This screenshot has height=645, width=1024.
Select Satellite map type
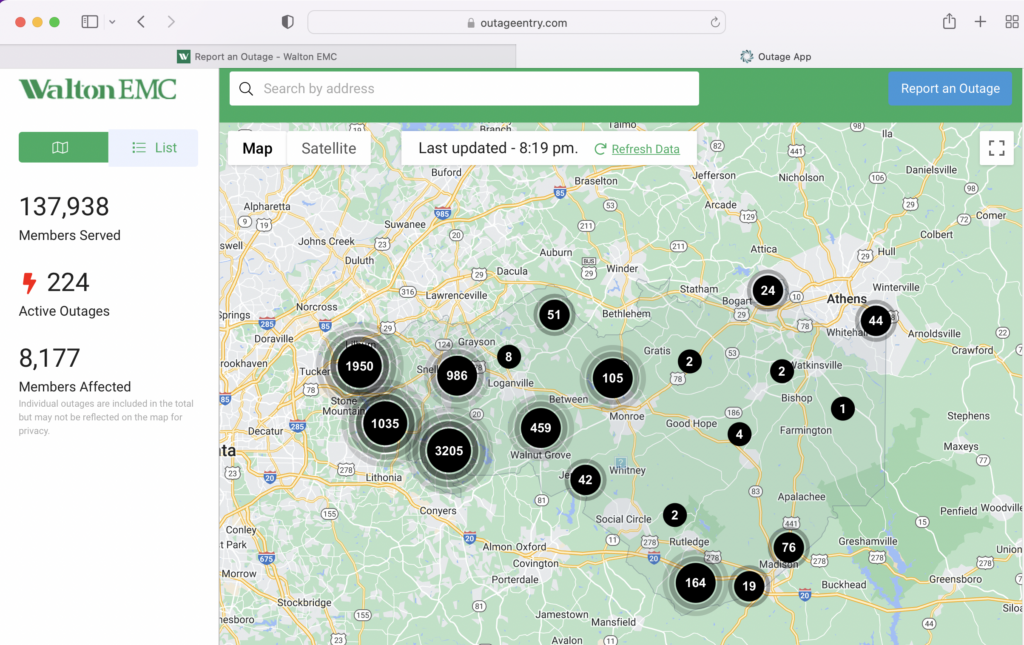[x=328, y=148]
